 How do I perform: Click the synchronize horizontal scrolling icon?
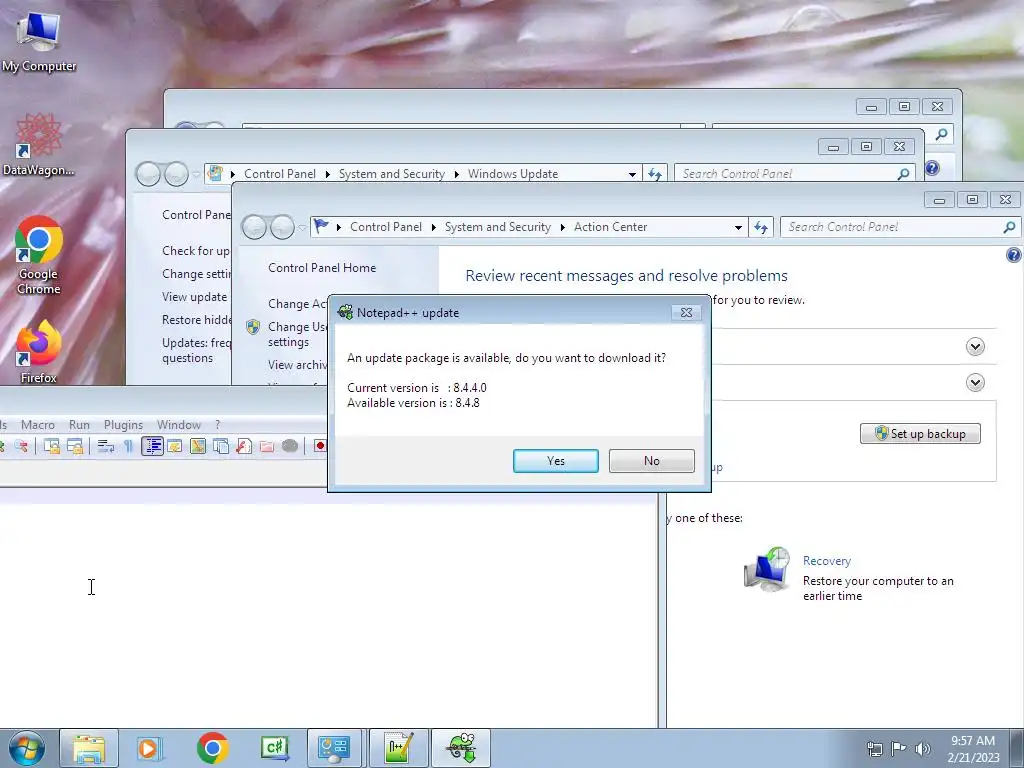click(x=75, y=446)
